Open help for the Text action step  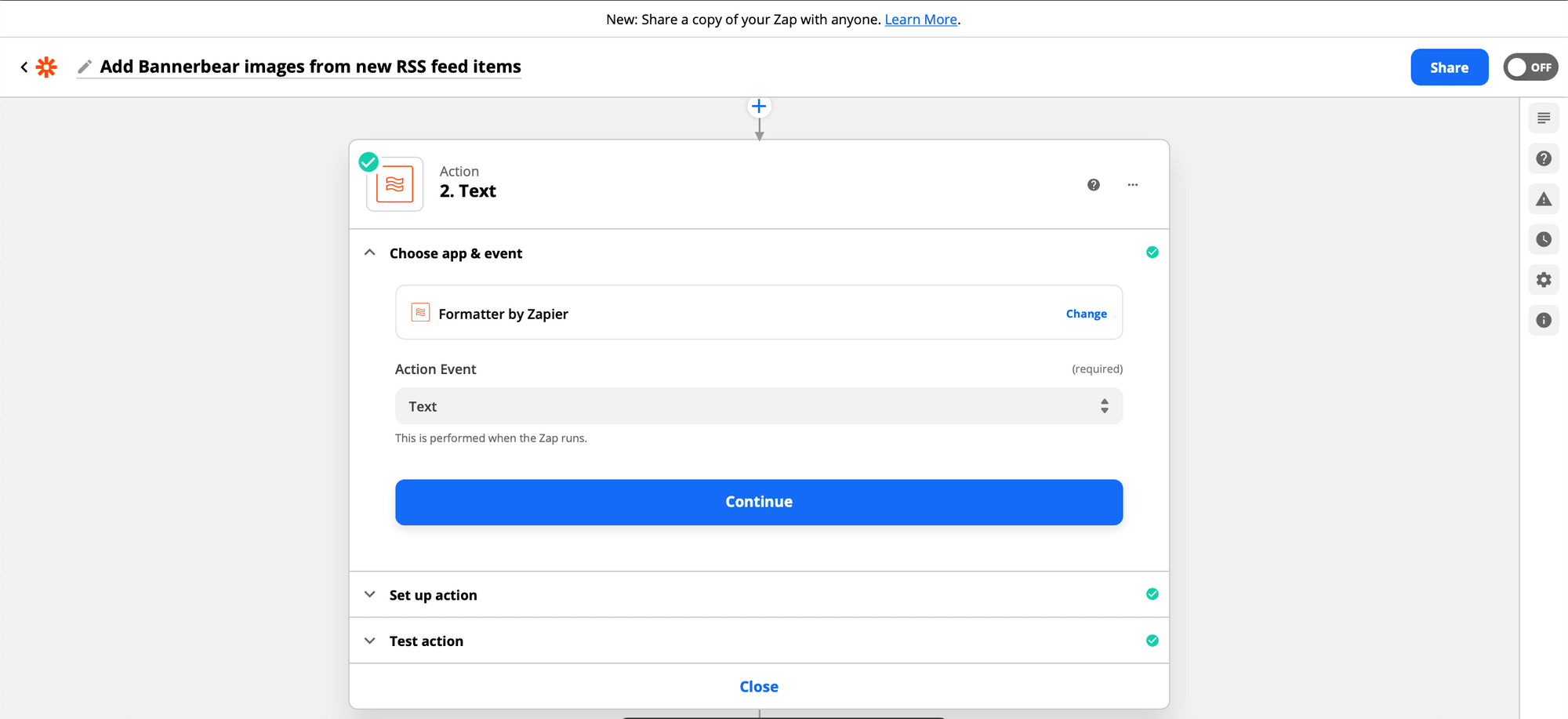(x=1094, y=185)
